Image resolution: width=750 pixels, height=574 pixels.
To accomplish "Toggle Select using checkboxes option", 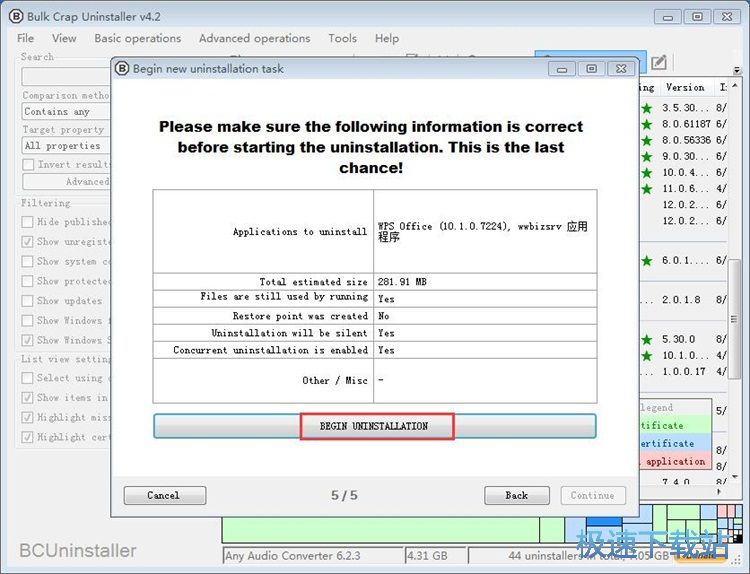I will tap(27, 378).
